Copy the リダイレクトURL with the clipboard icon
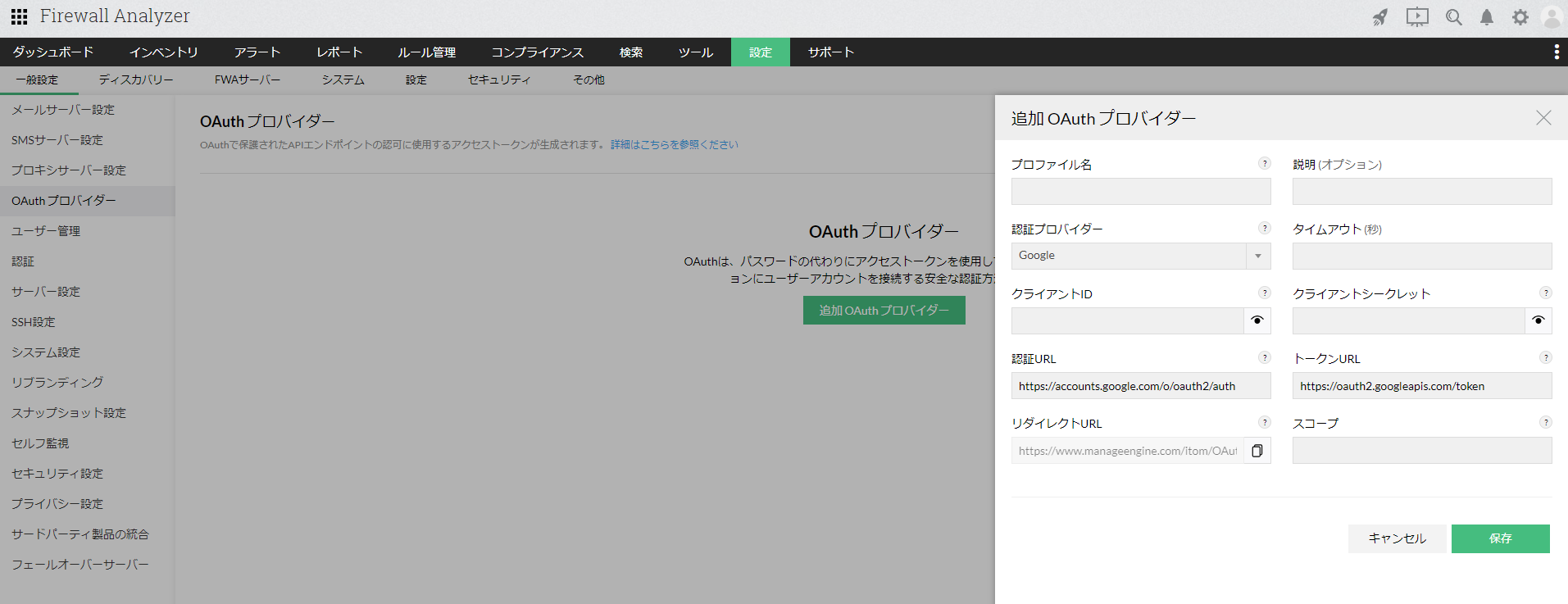Screen dimensions: 1568x604 coord(1257,451)
